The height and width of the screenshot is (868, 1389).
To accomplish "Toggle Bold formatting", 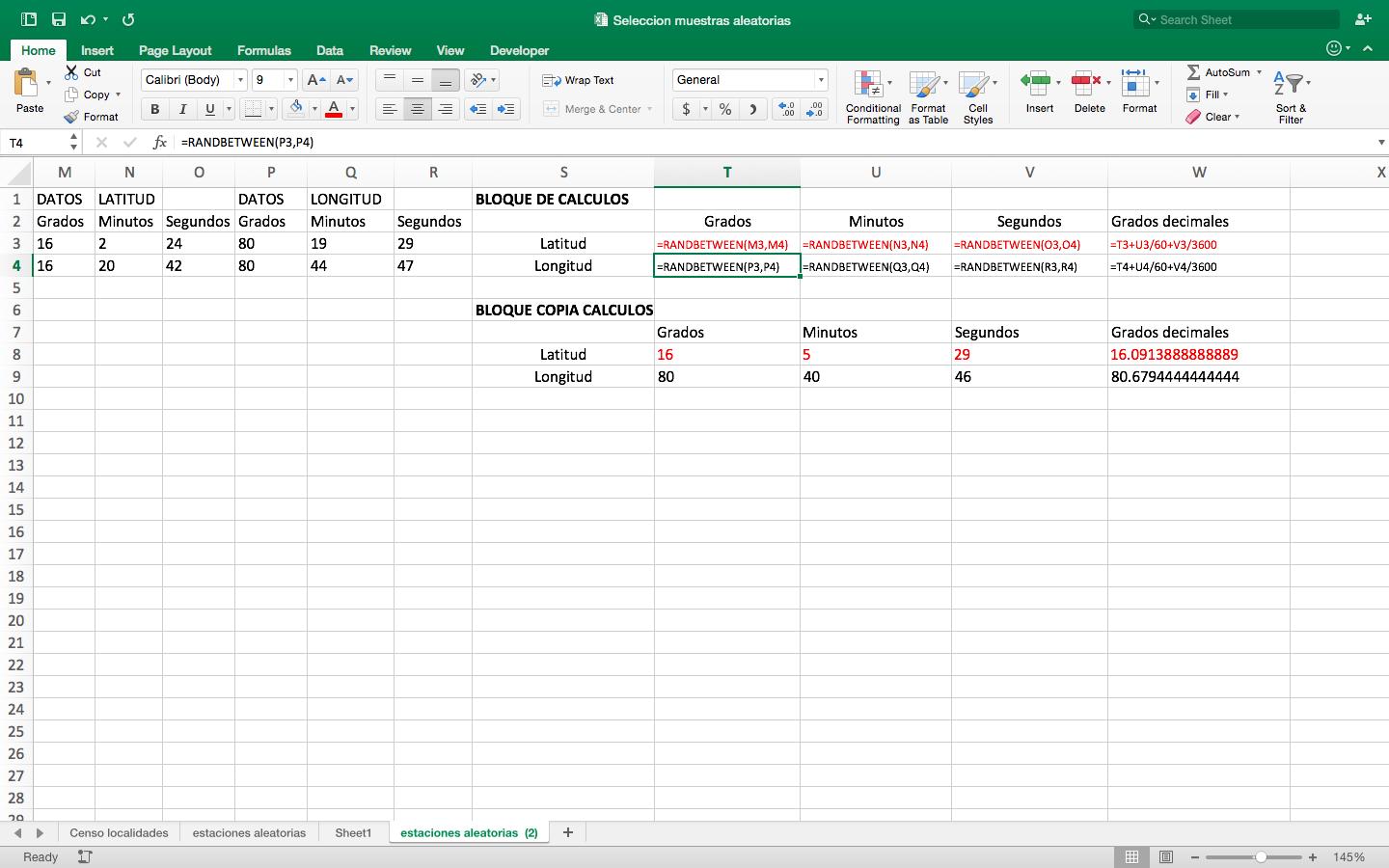I will pyautogui.click(x=154, y=109).
